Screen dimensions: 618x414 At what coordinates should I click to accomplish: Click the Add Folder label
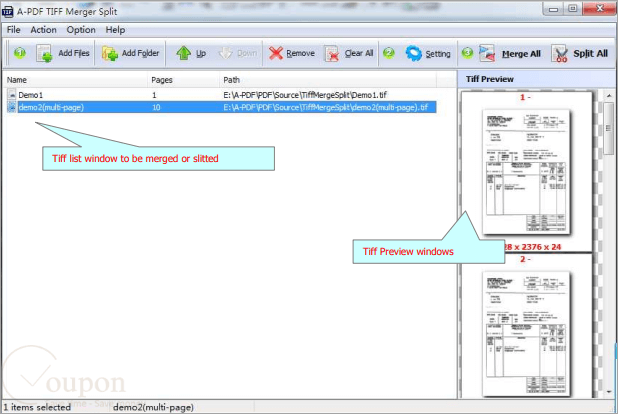coord(140,53)
